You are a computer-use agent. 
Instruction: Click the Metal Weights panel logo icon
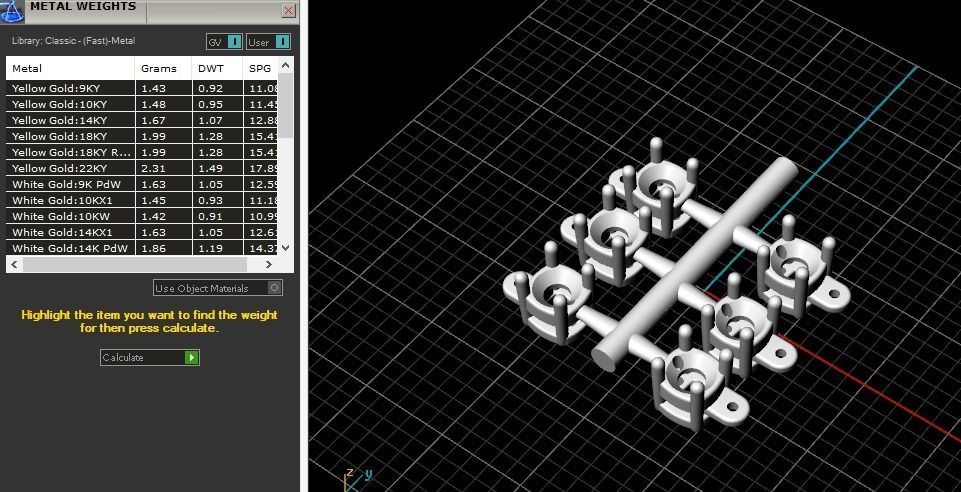[x=11, y=10]
